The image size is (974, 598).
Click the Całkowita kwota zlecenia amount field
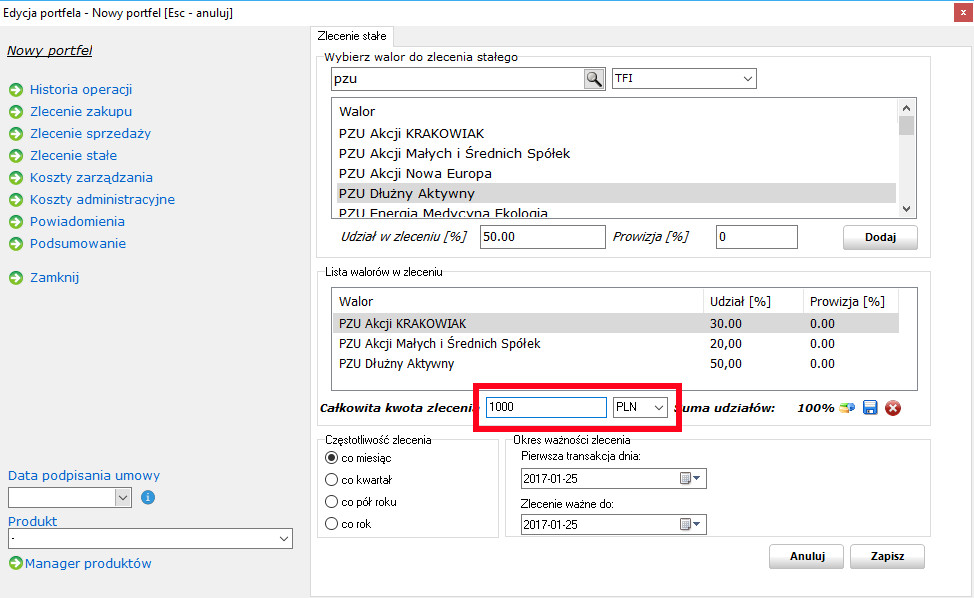tap(545, 408)
